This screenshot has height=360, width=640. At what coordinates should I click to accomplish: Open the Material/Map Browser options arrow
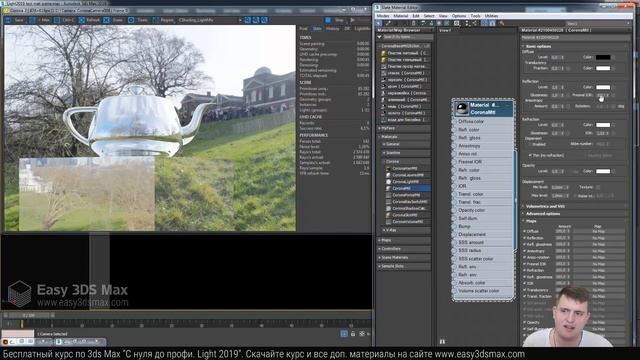(x=379, y=37)
